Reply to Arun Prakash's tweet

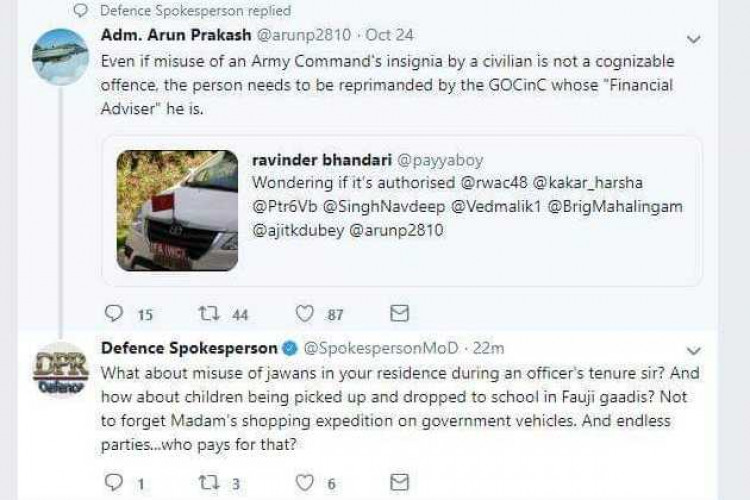point(114,314)
